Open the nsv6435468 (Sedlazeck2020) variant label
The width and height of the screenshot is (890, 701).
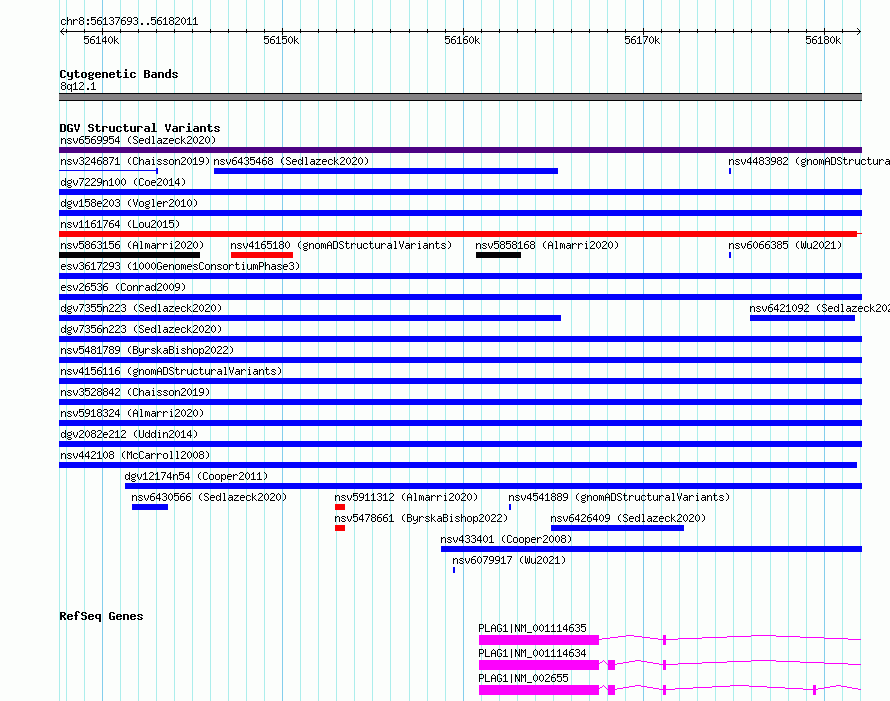pyautogui.click(x=291, y=161)
